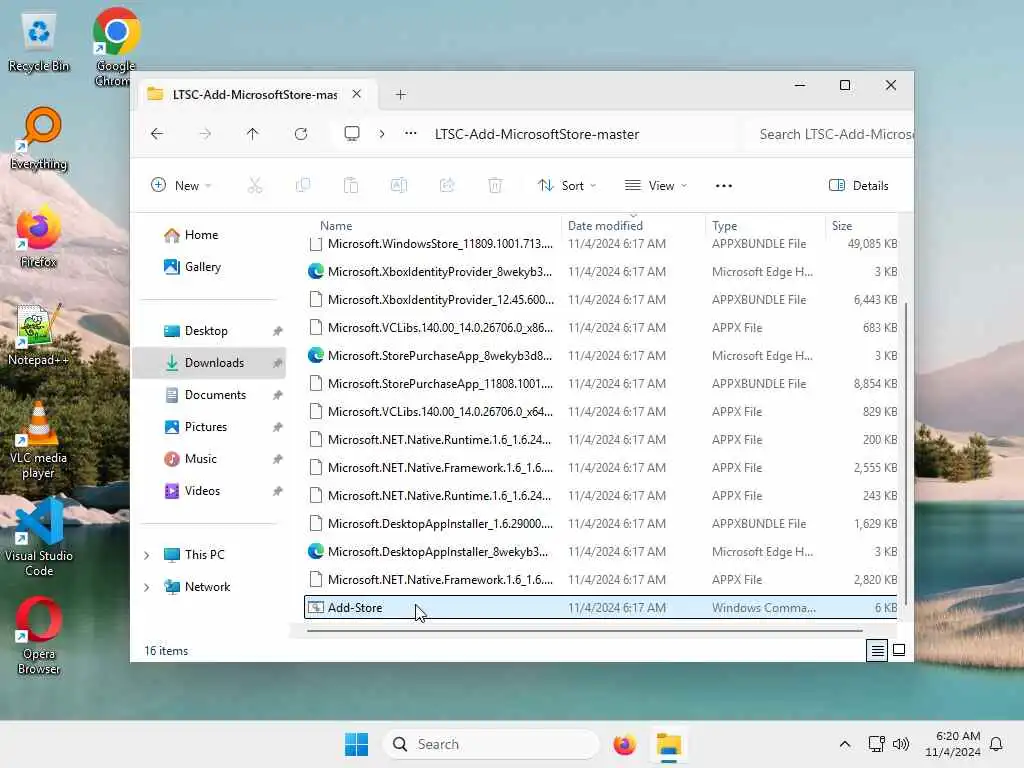Open Desktop in navigation pane

[206, 330]
